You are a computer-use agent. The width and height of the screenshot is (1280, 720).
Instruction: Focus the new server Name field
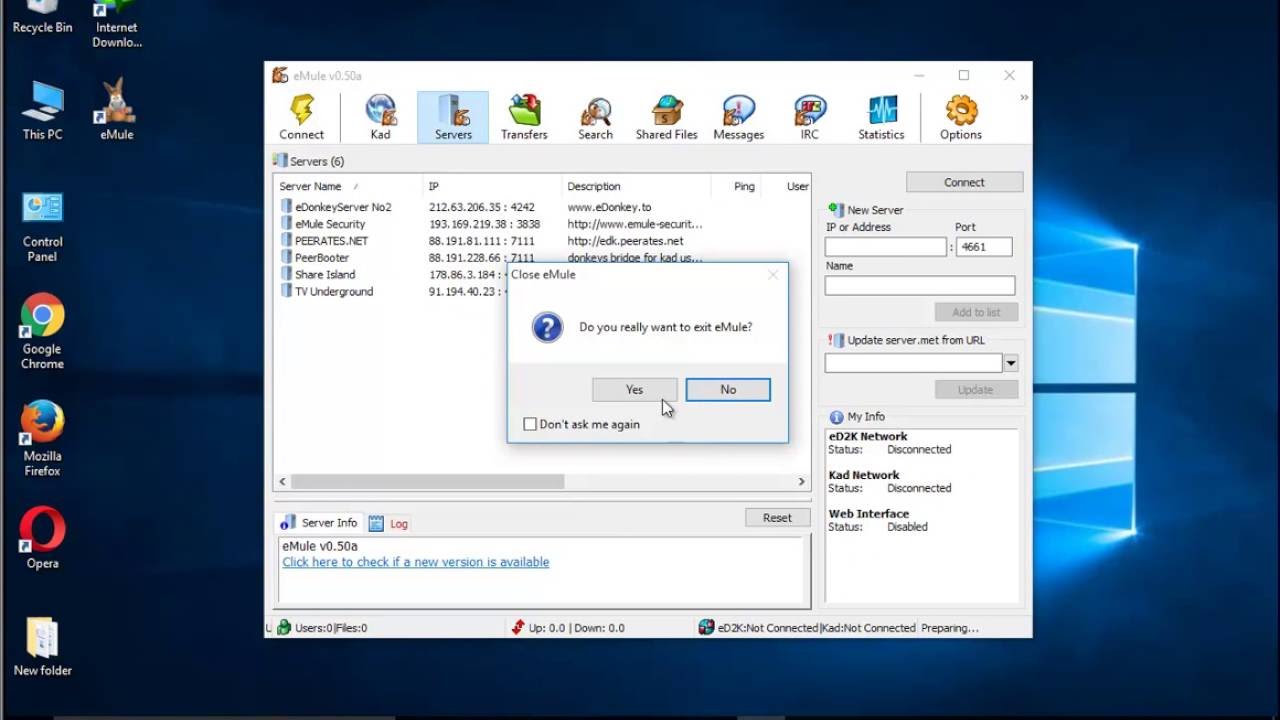click(919, 286)
